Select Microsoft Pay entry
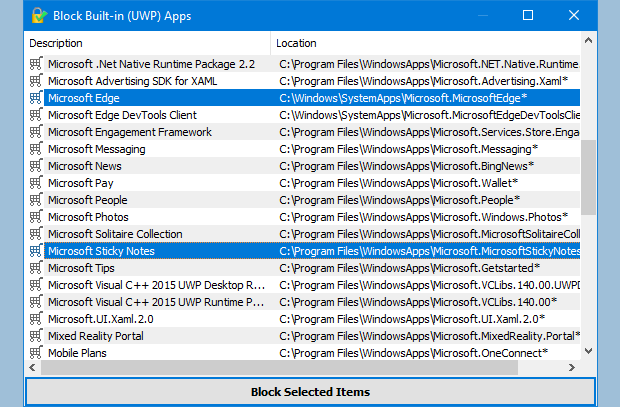The image size is (620, 407). point(81,183)
